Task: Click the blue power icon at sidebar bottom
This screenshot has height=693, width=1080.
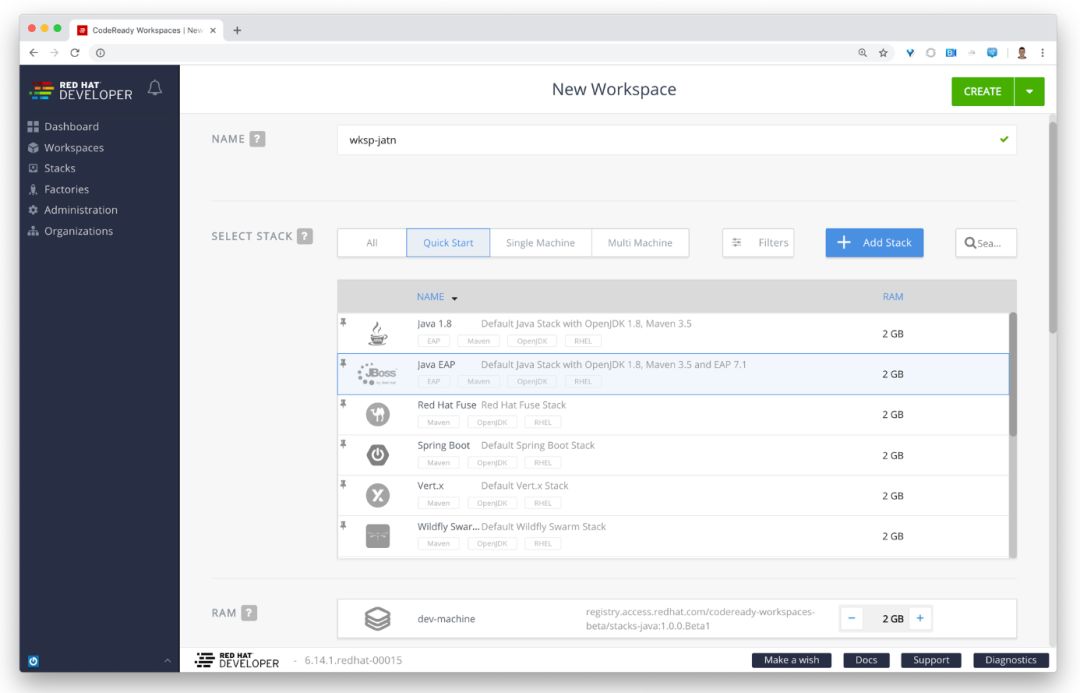Action: [33, 661]
